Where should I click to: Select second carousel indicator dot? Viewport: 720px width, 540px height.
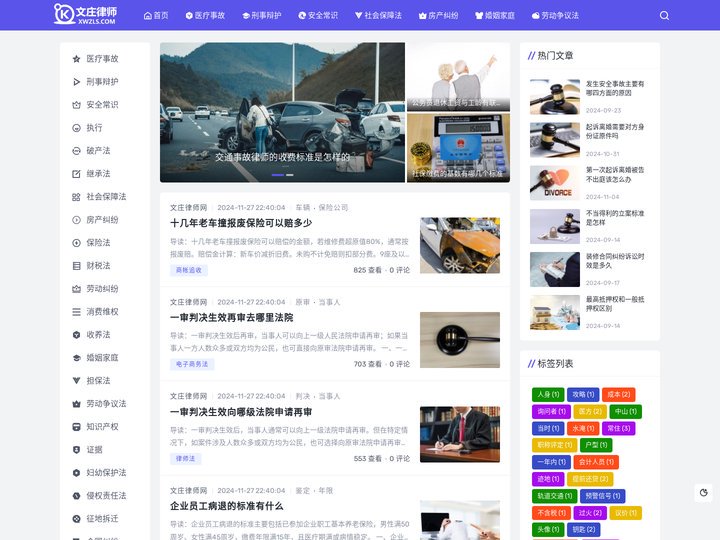coord(290,175)
